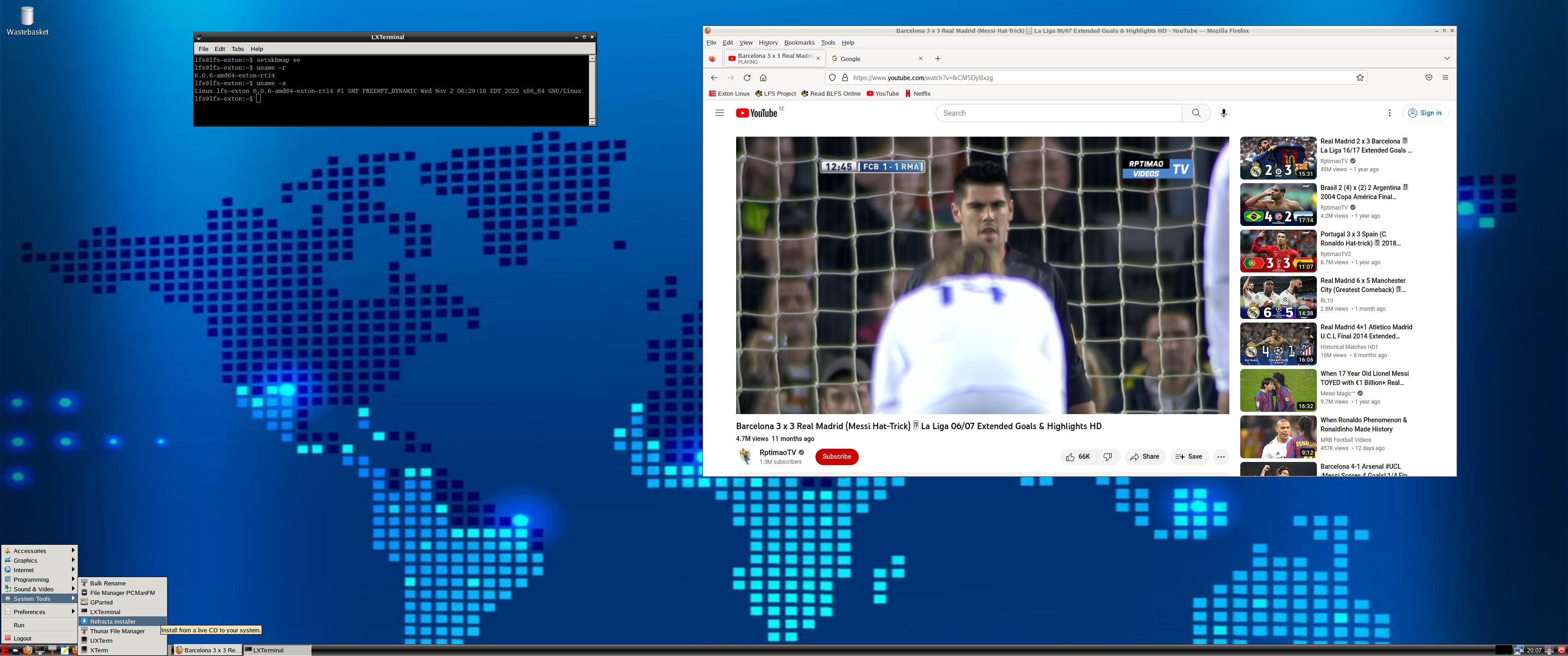The width and height of the screenshot is (1568, 656).
Task: Expand the Preferences submenu
Action: point(40,611)
